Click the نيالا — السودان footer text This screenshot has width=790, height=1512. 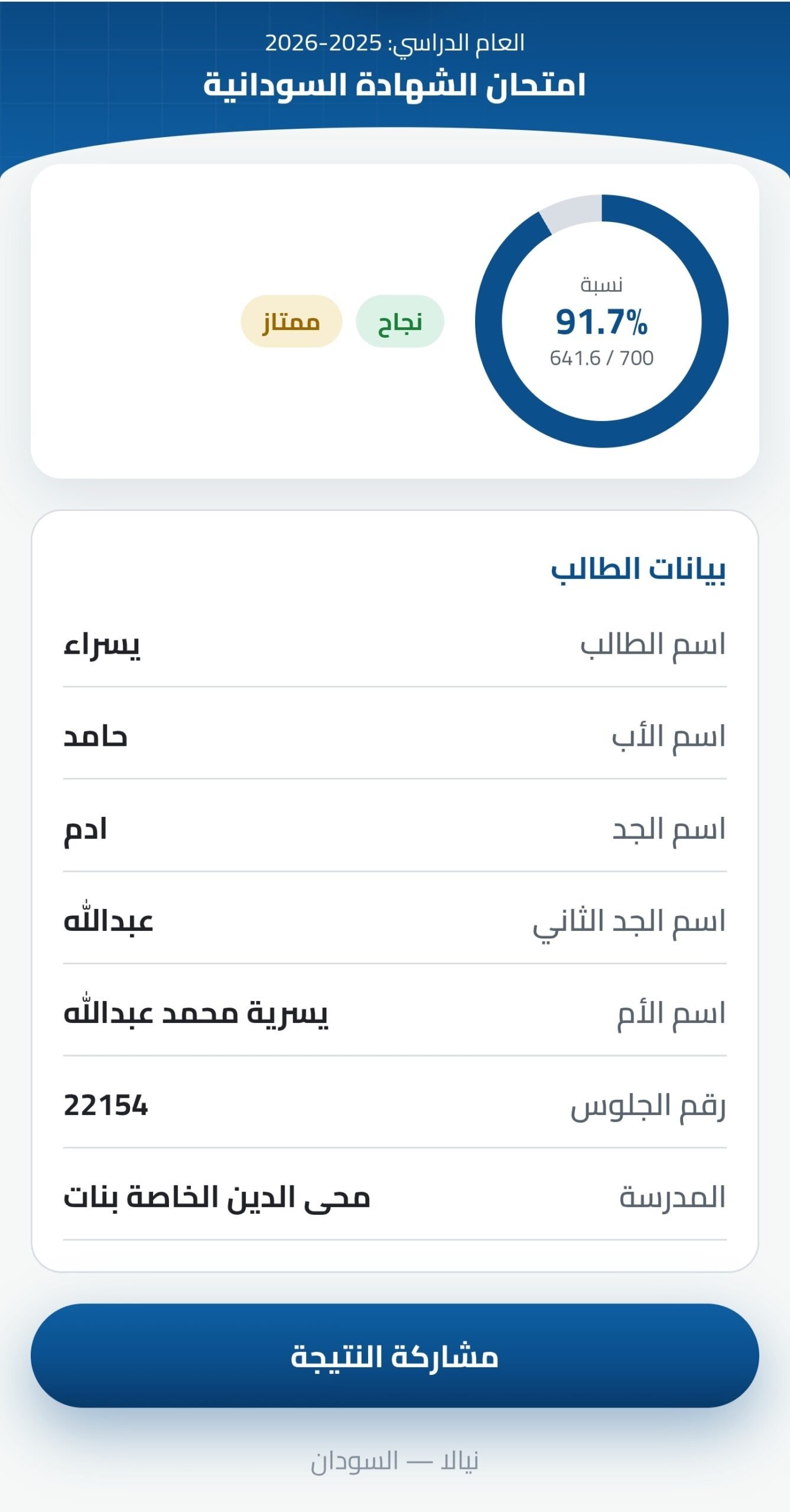(x=395, y=1462)
